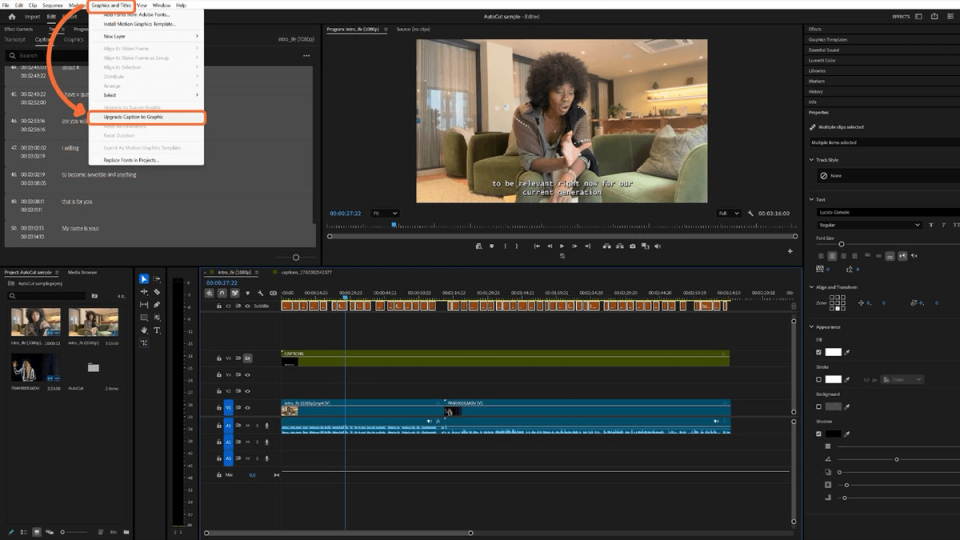Click Go to In point button
Viewport: 960px width, 540px height.
(x=537, y=246)
